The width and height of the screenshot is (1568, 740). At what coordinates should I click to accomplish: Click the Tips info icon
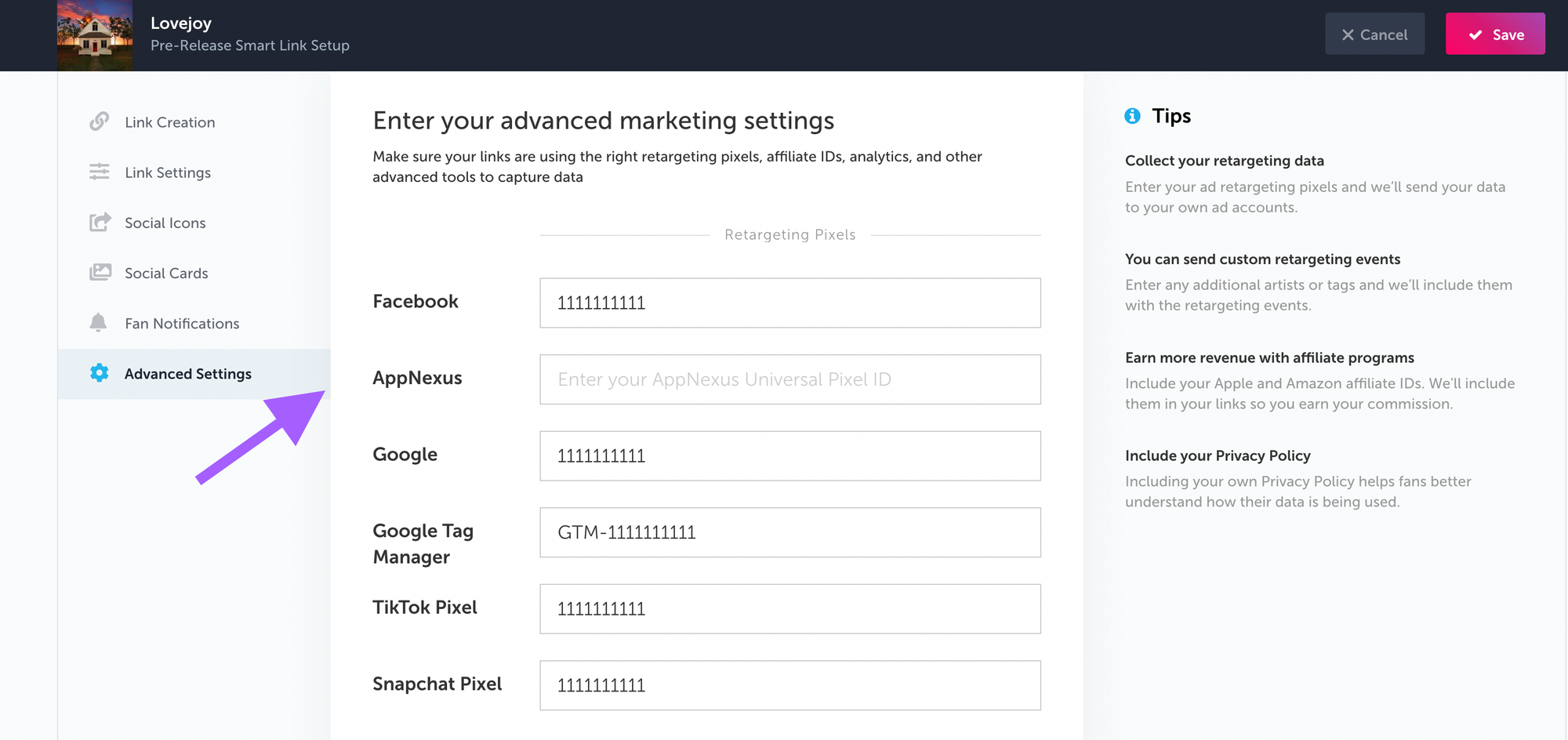[x=1132, y=116]
